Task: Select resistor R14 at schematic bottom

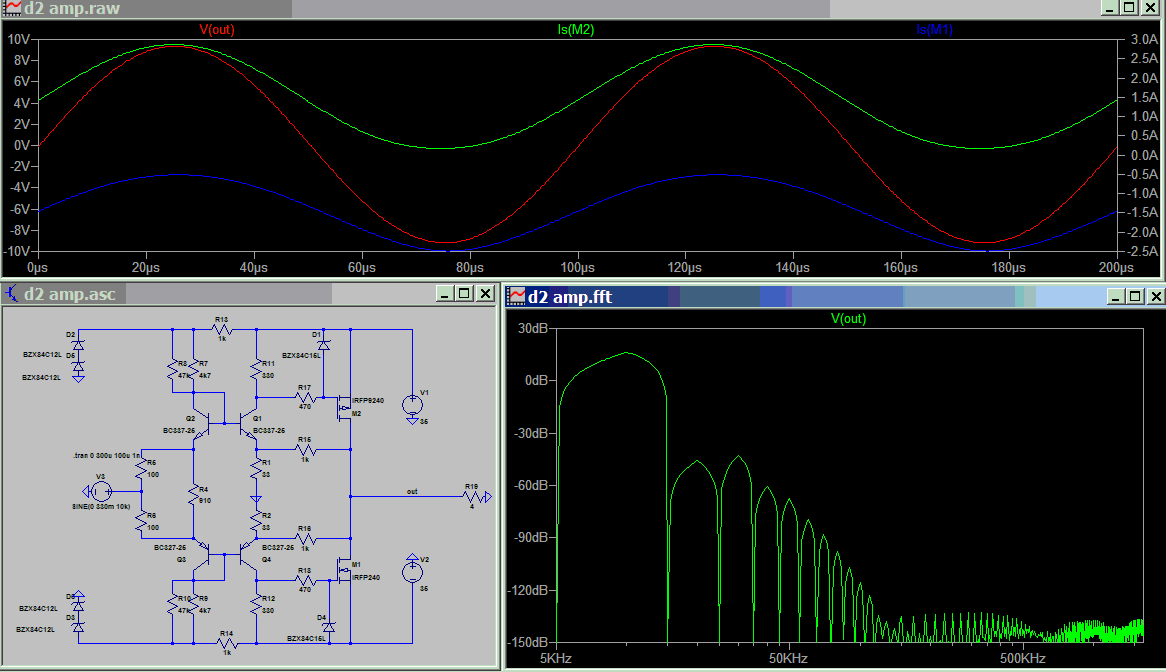Action: (x=227, y=643)
